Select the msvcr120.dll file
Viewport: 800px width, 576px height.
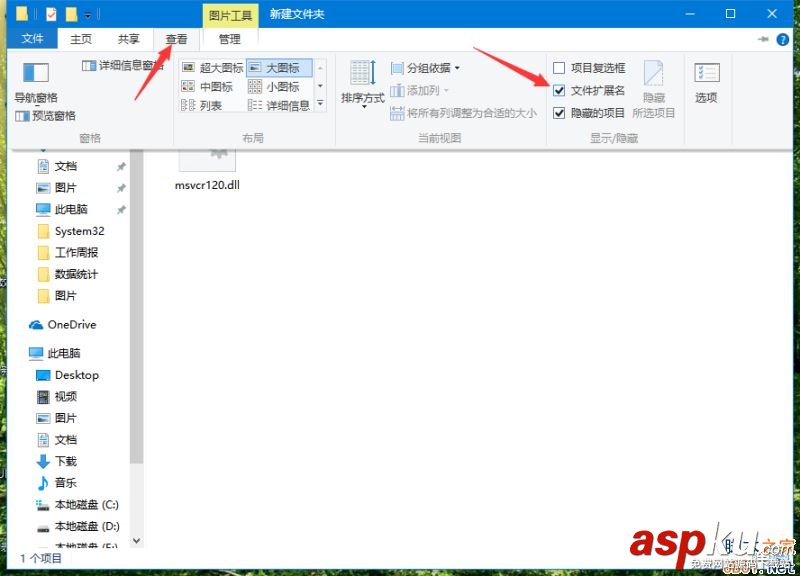(x=207, y=165)
